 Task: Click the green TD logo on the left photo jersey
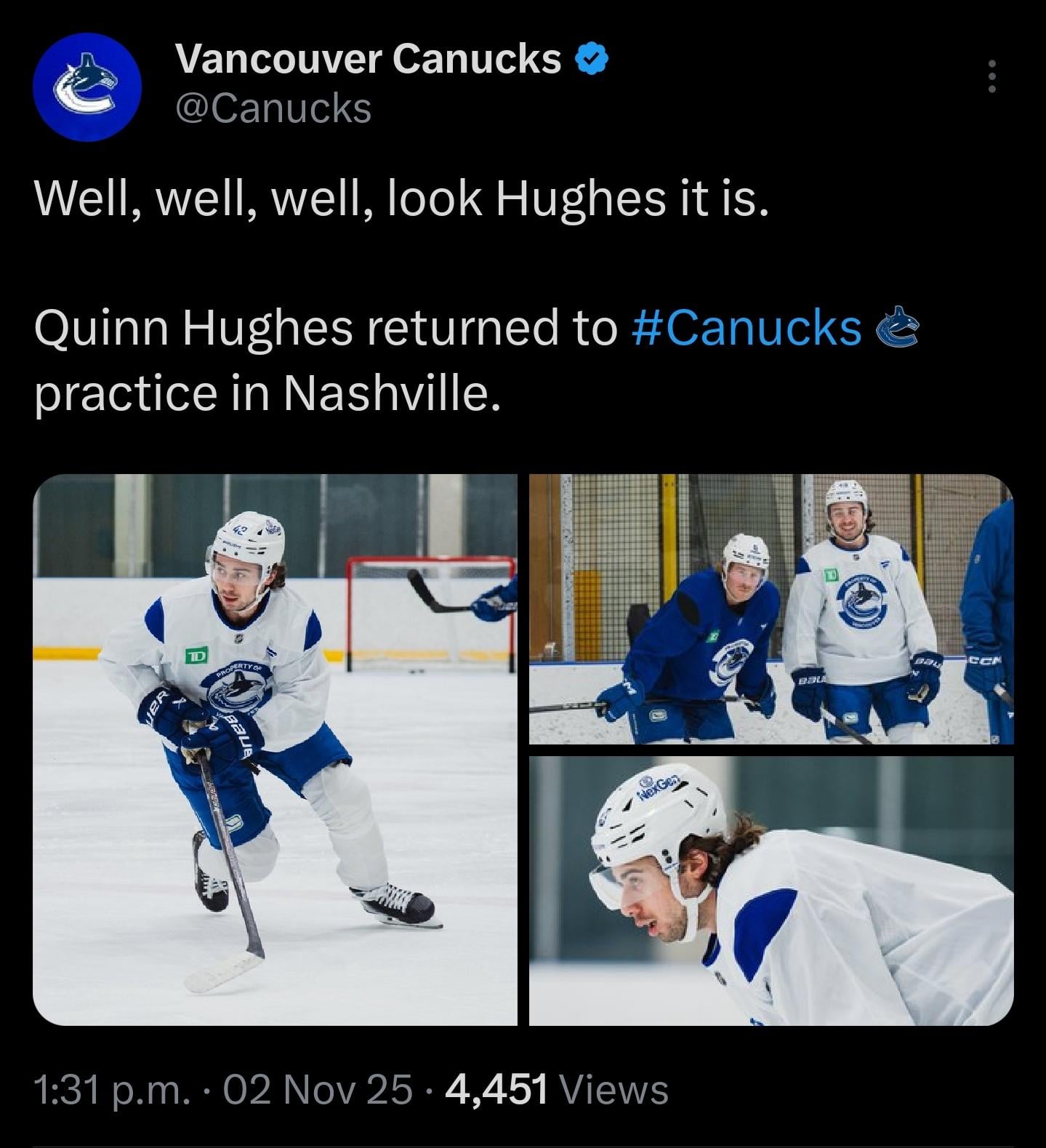coord(196,654)
